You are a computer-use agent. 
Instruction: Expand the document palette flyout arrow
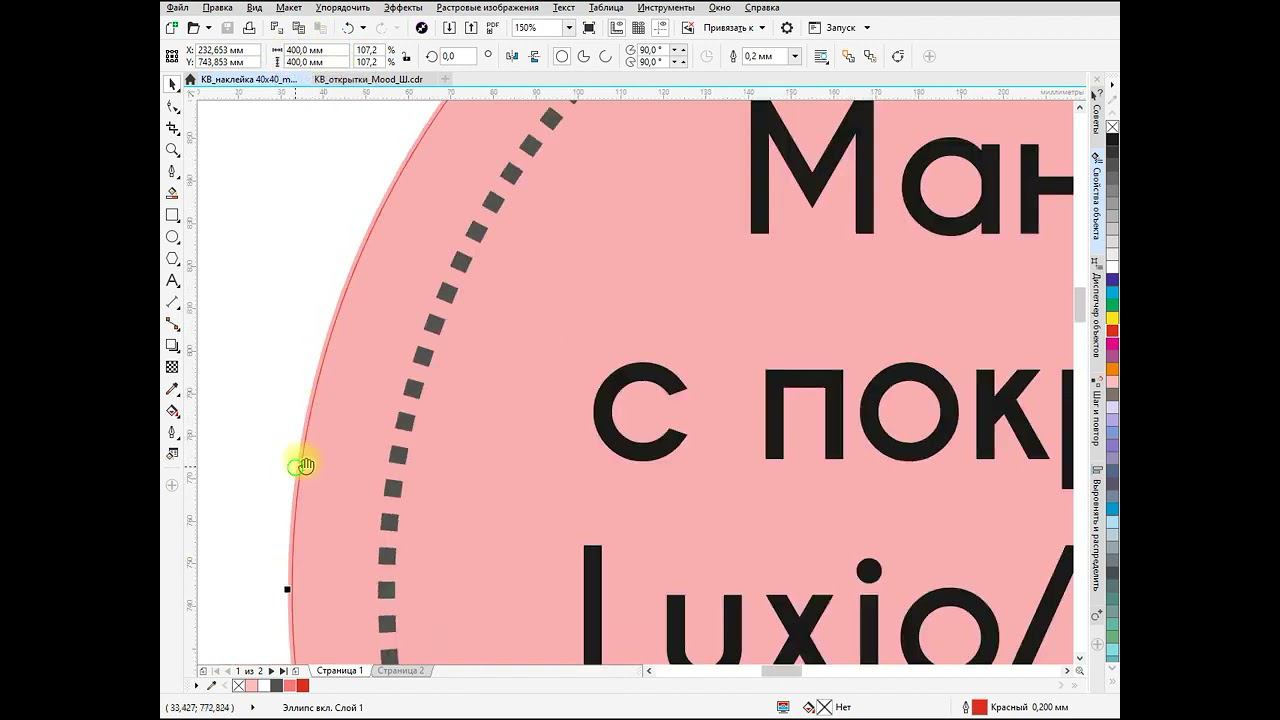tap(196, 686)
